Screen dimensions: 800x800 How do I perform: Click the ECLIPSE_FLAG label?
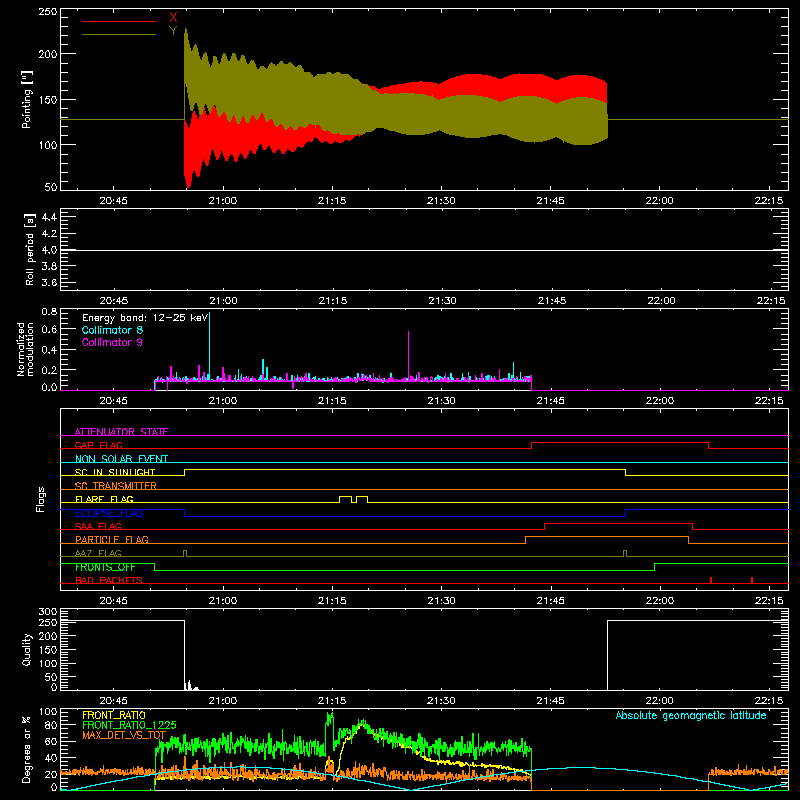(109, 513)
